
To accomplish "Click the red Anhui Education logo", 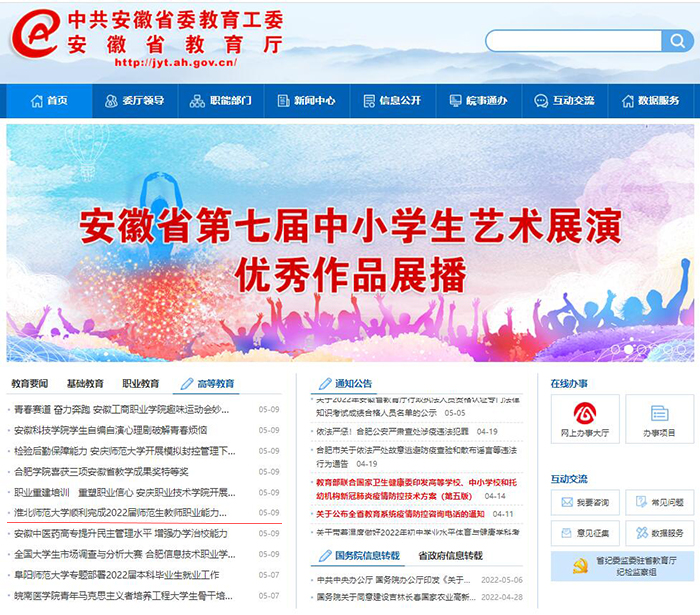I will pos(36,34).
